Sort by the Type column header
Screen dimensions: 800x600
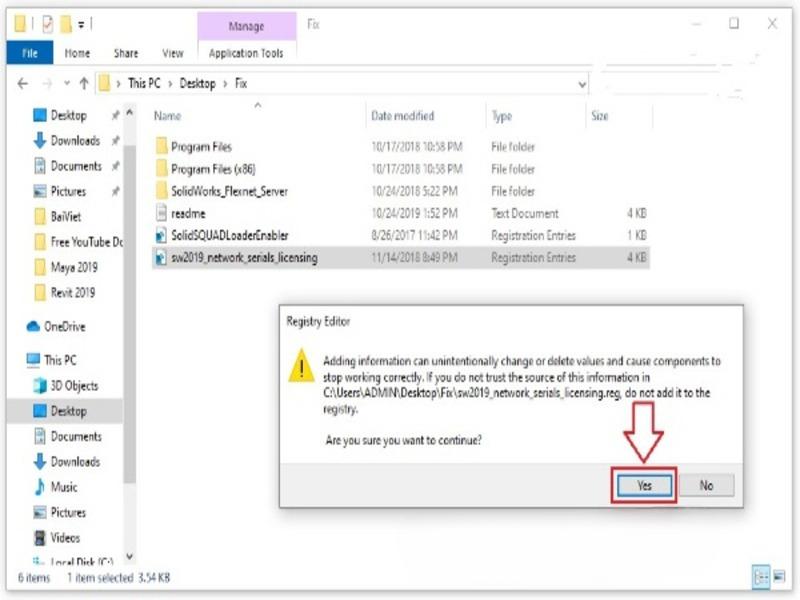click(502, 116)
